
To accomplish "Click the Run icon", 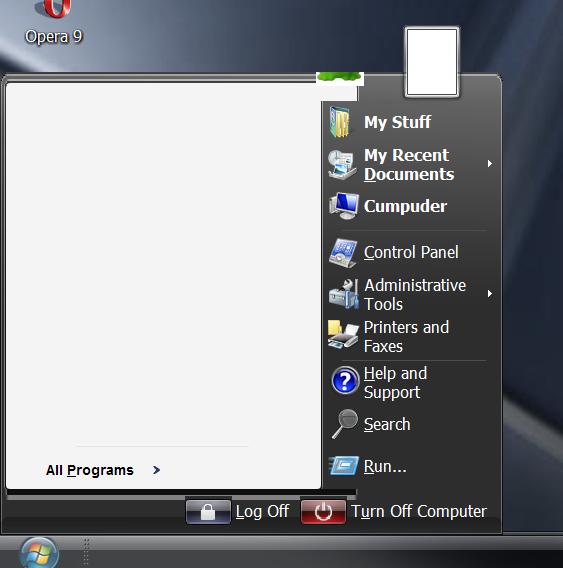I will (x=343, y=465).
